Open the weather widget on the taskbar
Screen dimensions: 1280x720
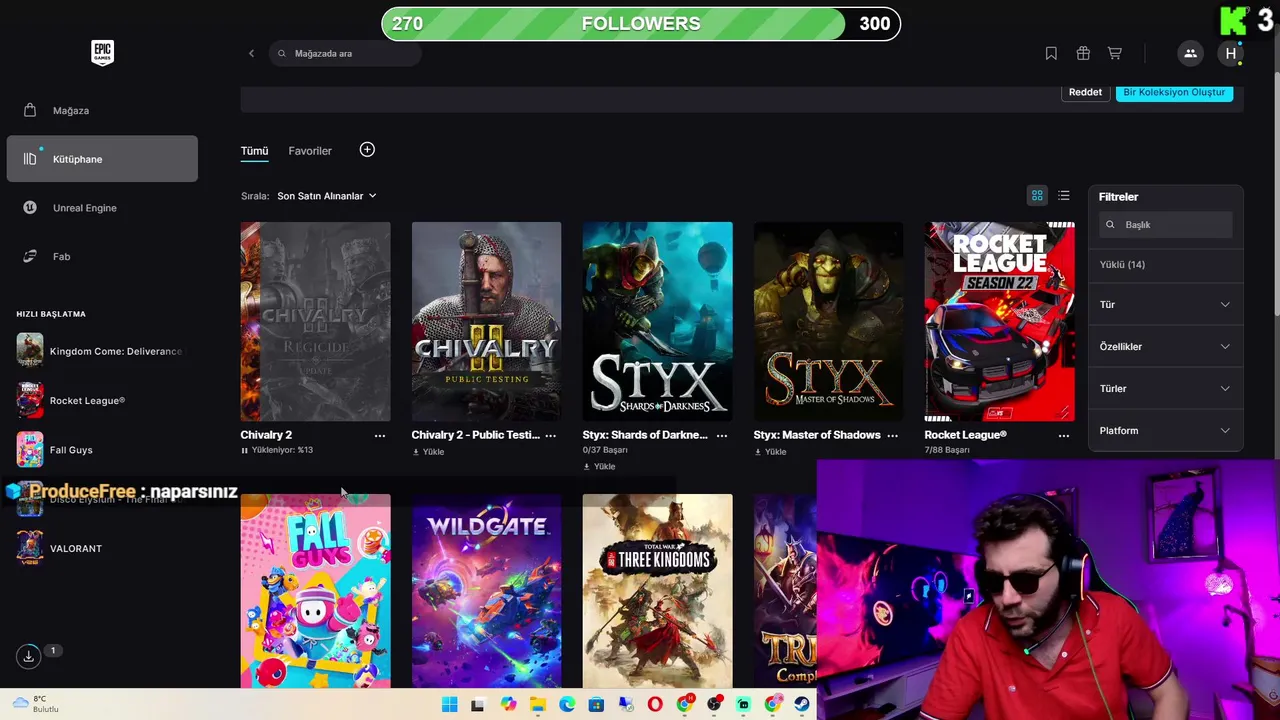pyautogui.click(x=35, y=704)
